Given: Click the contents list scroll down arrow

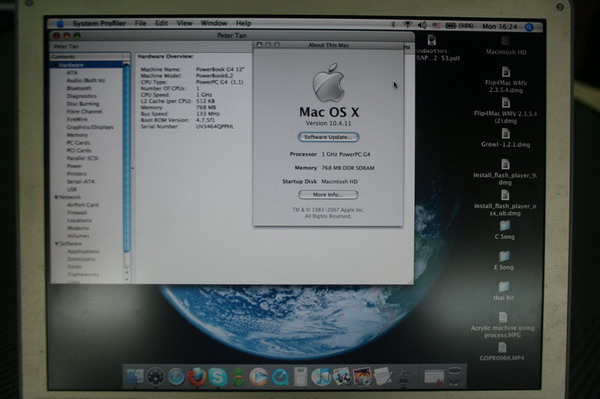Looking at the screenshot, I should click(127, 280).
